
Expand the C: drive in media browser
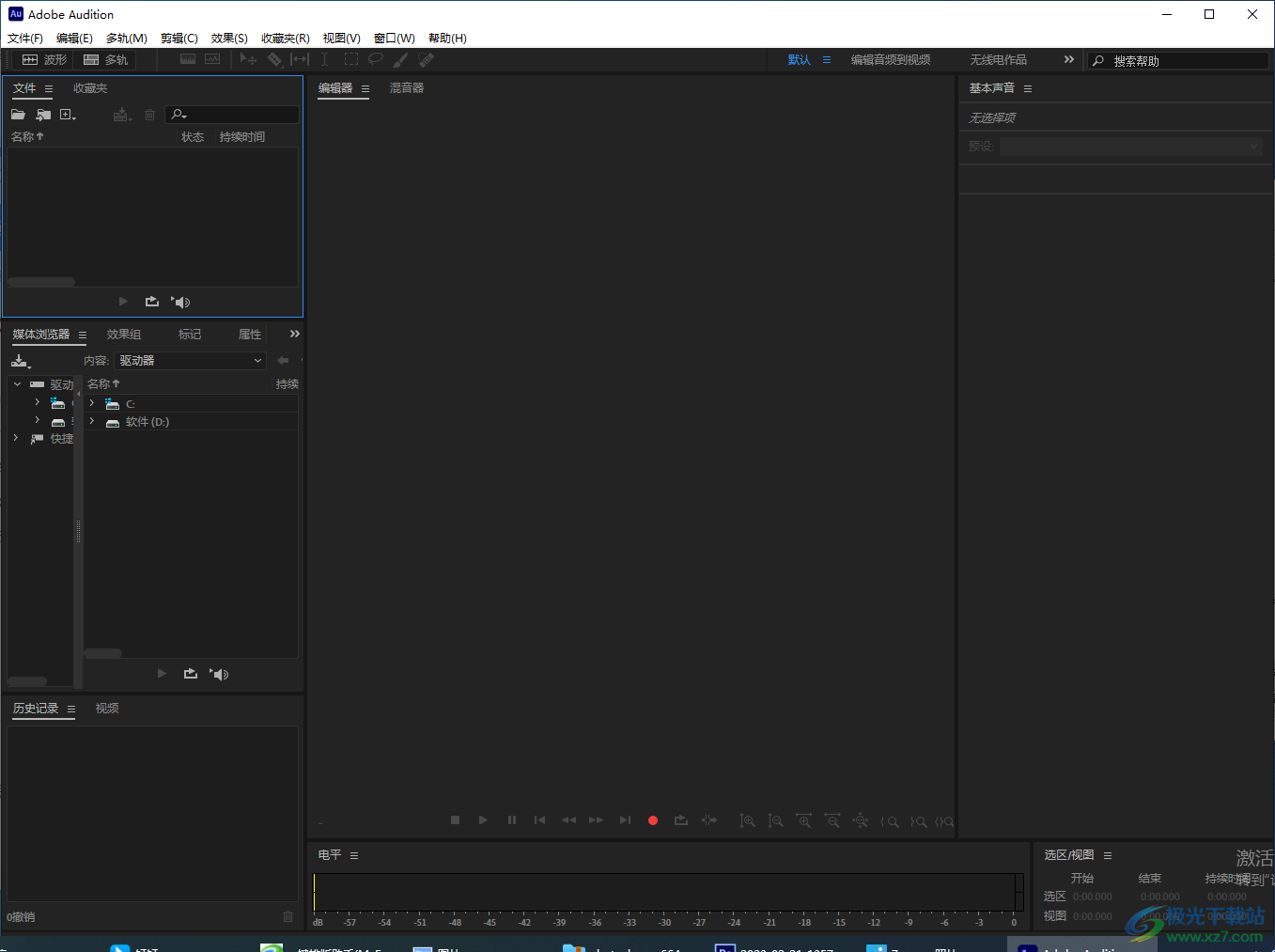(91, 403)
